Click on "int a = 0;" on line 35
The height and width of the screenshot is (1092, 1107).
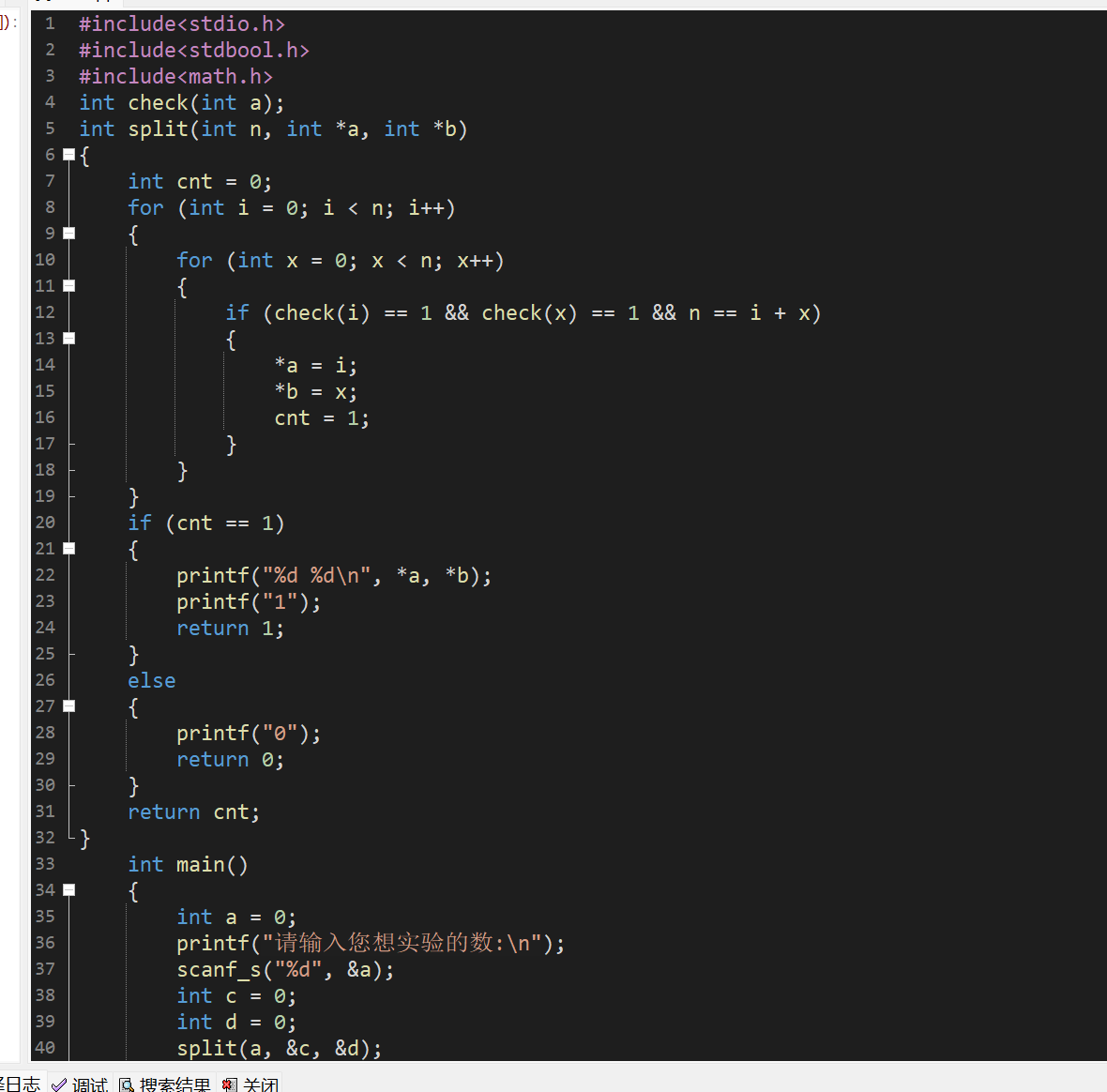(x=236, y=917)
